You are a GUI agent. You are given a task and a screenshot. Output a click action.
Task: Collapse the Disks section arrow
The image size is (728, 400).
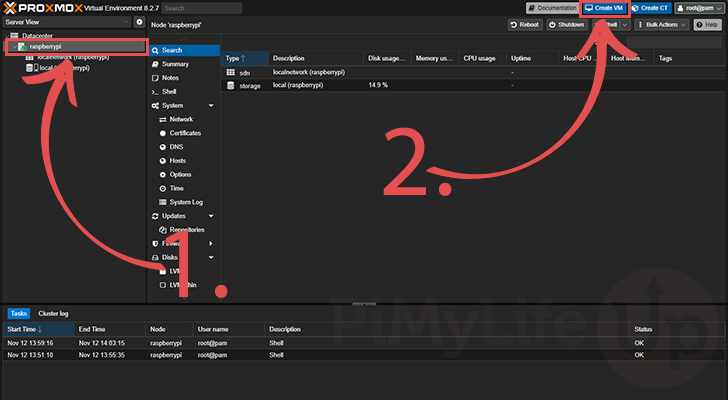click(211, 258)
